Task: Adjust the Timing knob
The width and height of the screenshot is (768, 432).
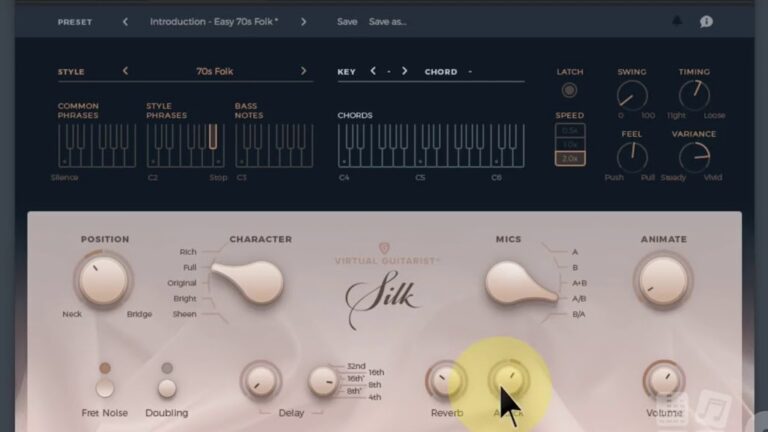Action: tap(695, 95)
